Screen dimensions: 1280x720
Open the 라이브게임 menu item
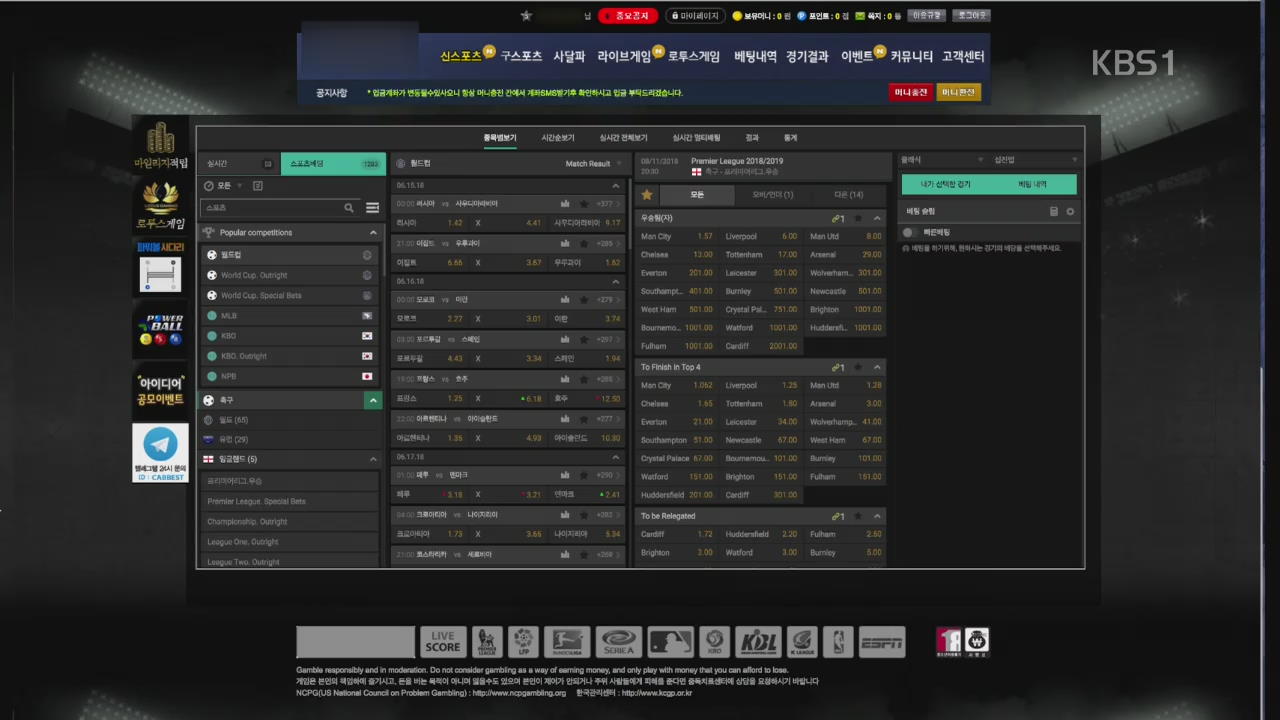point(624,57)
